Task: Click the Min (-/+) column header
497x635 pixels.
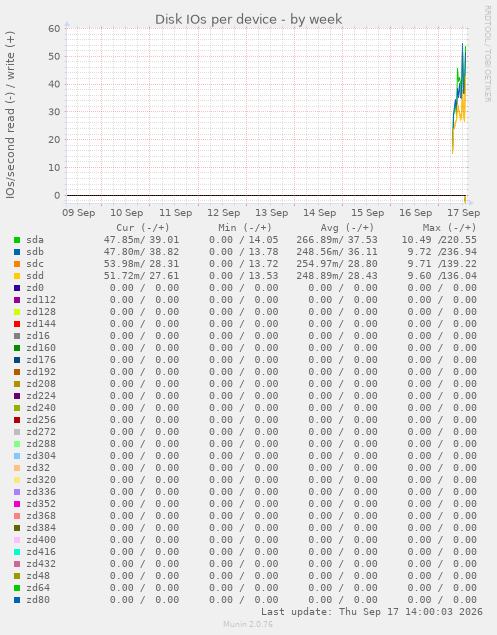Action: 245,228
